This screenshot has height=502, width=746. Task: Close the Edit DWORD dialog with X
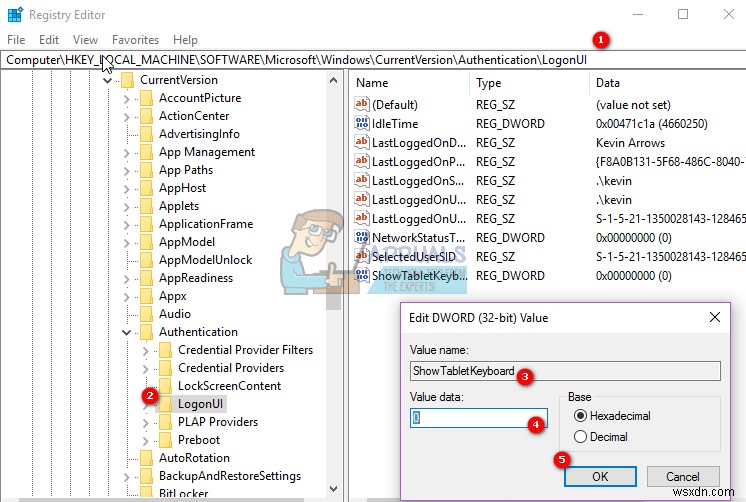click(715, 317)
